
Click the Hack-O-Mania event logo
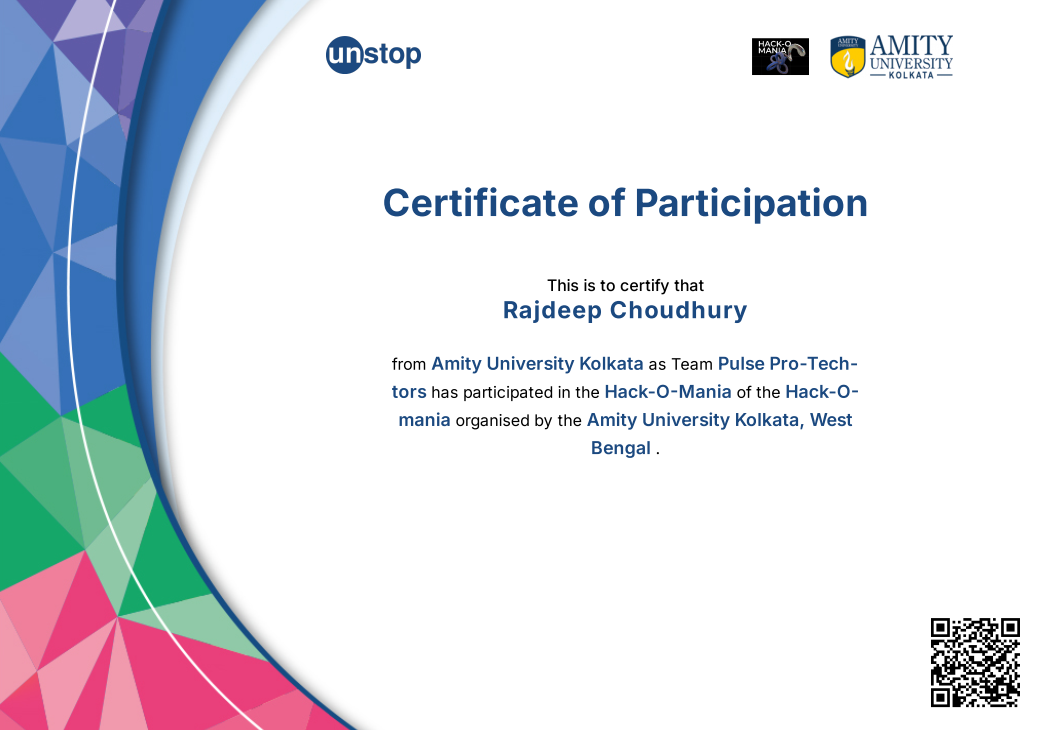click(780, 57)
